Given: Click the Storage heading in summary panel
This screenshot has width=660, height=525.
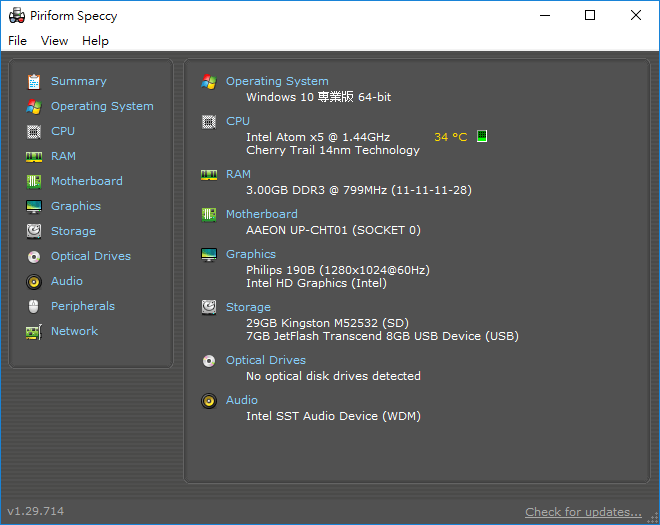Looking at the screenshot, I should tap(248, 307).
